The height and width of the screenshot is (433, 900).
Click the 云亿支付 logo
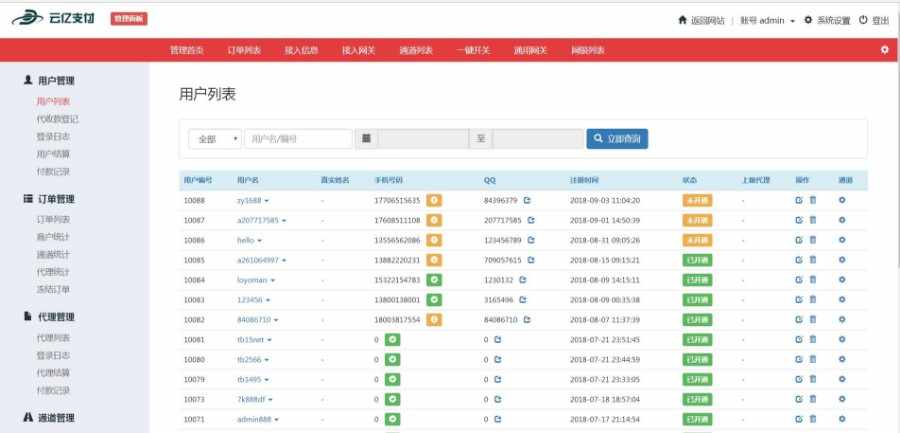tap(53, 18)
